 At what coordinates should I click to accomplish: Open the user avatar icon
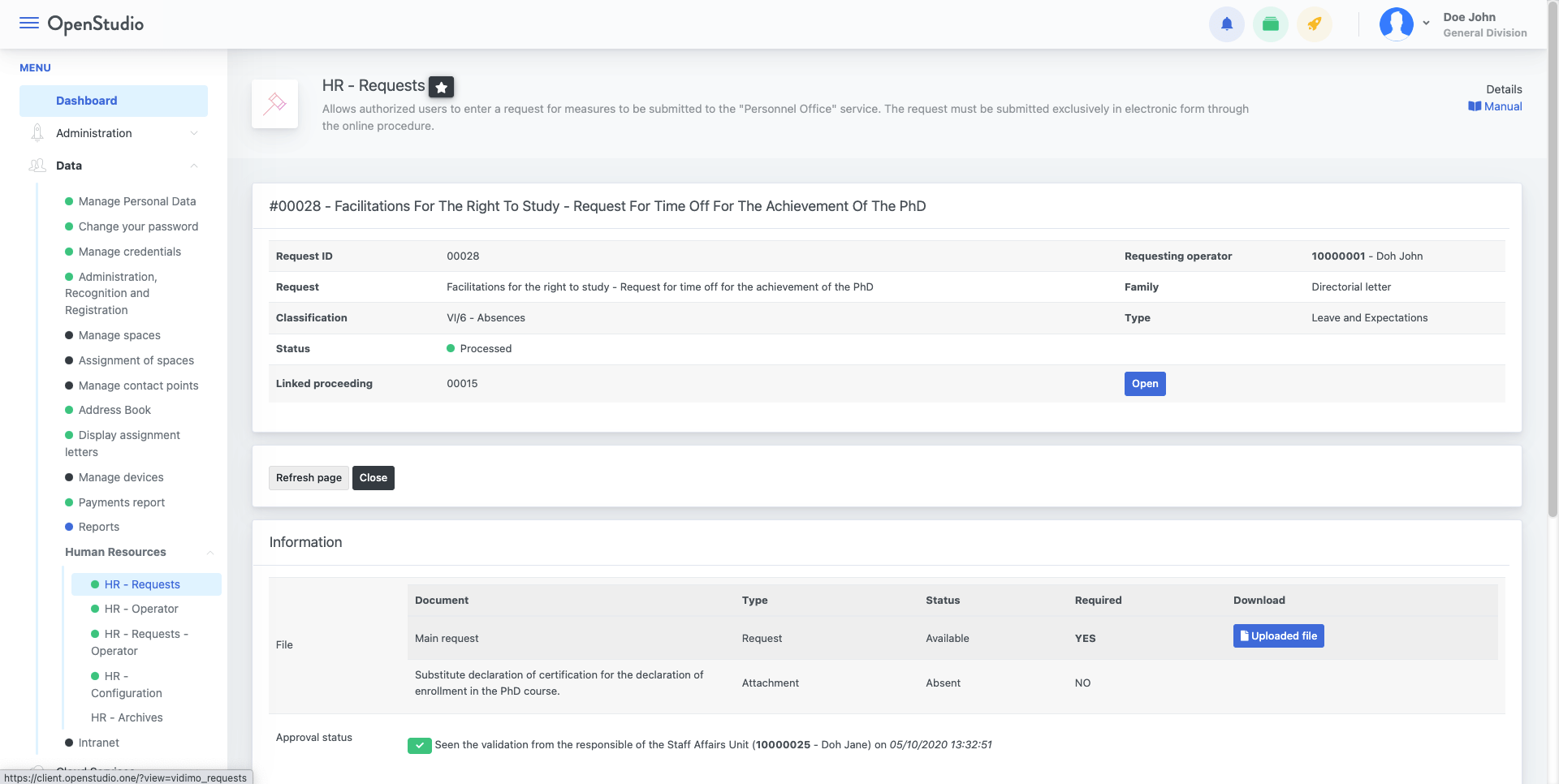(x=1397, y=24)
